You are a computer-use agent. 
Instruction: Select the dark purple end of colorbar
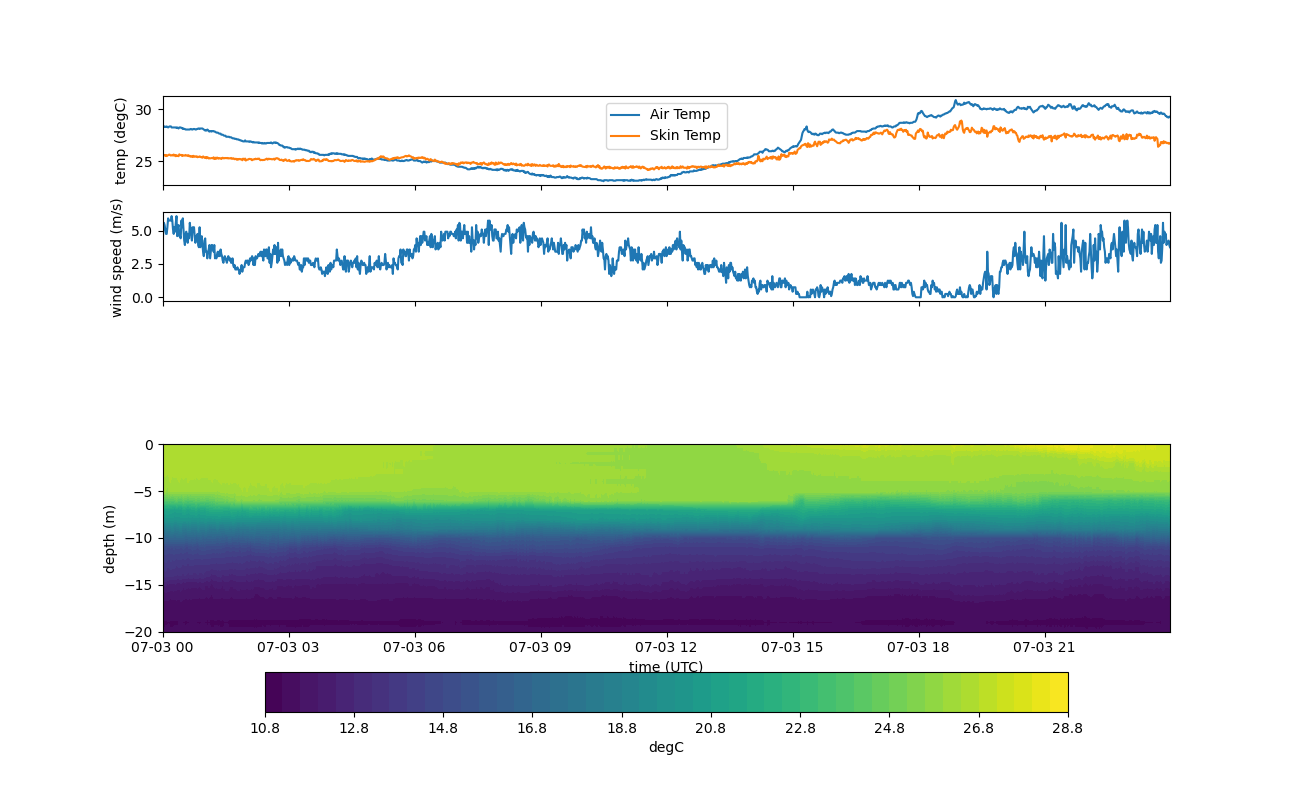coord(274,692)
